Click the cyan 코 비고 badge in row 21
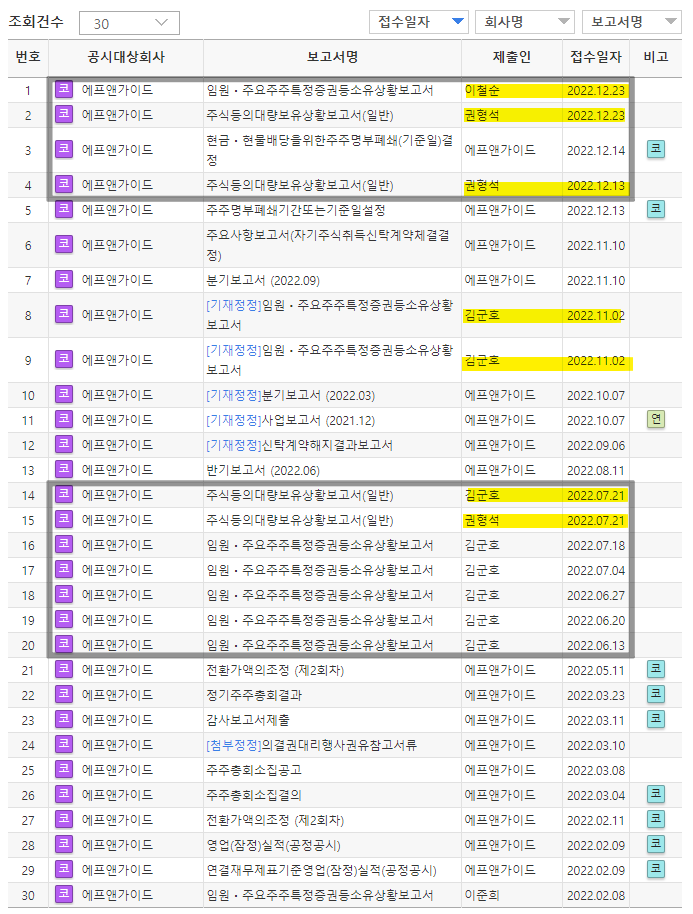The image size is (693, 914). [656, 669]
